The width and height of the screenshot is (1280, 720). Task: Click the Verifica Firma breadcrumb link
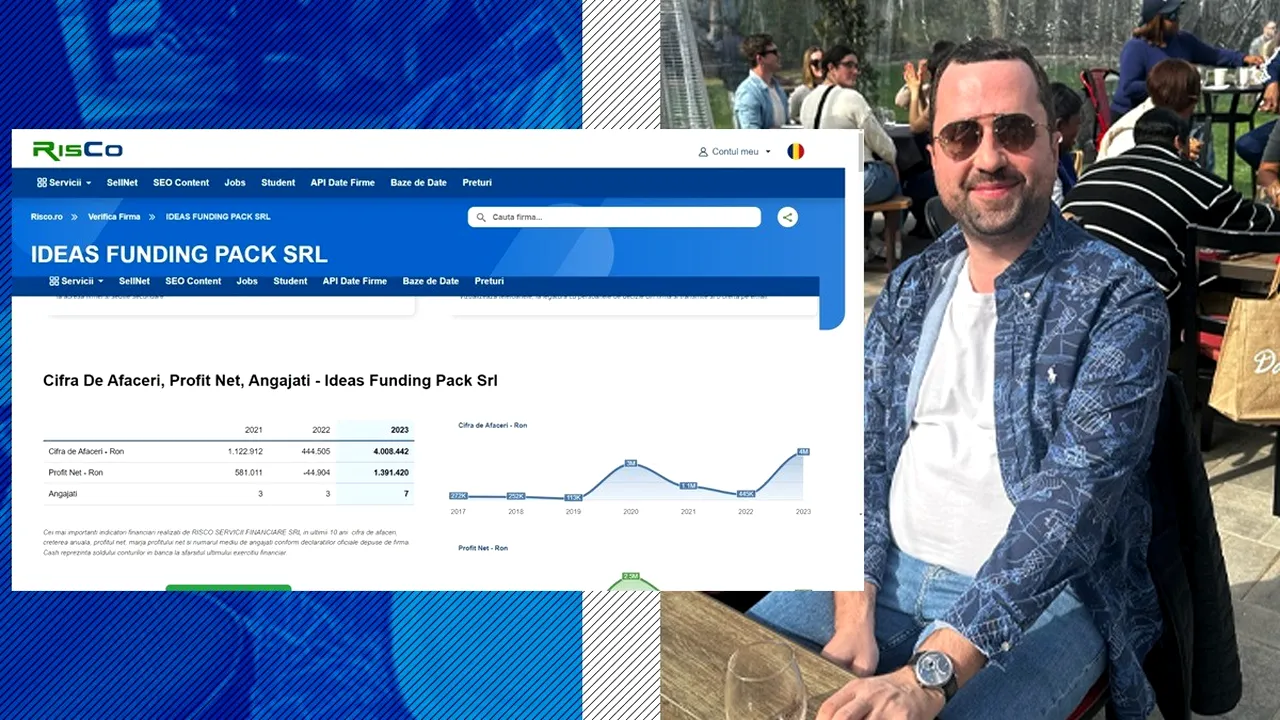pos(114,216)
